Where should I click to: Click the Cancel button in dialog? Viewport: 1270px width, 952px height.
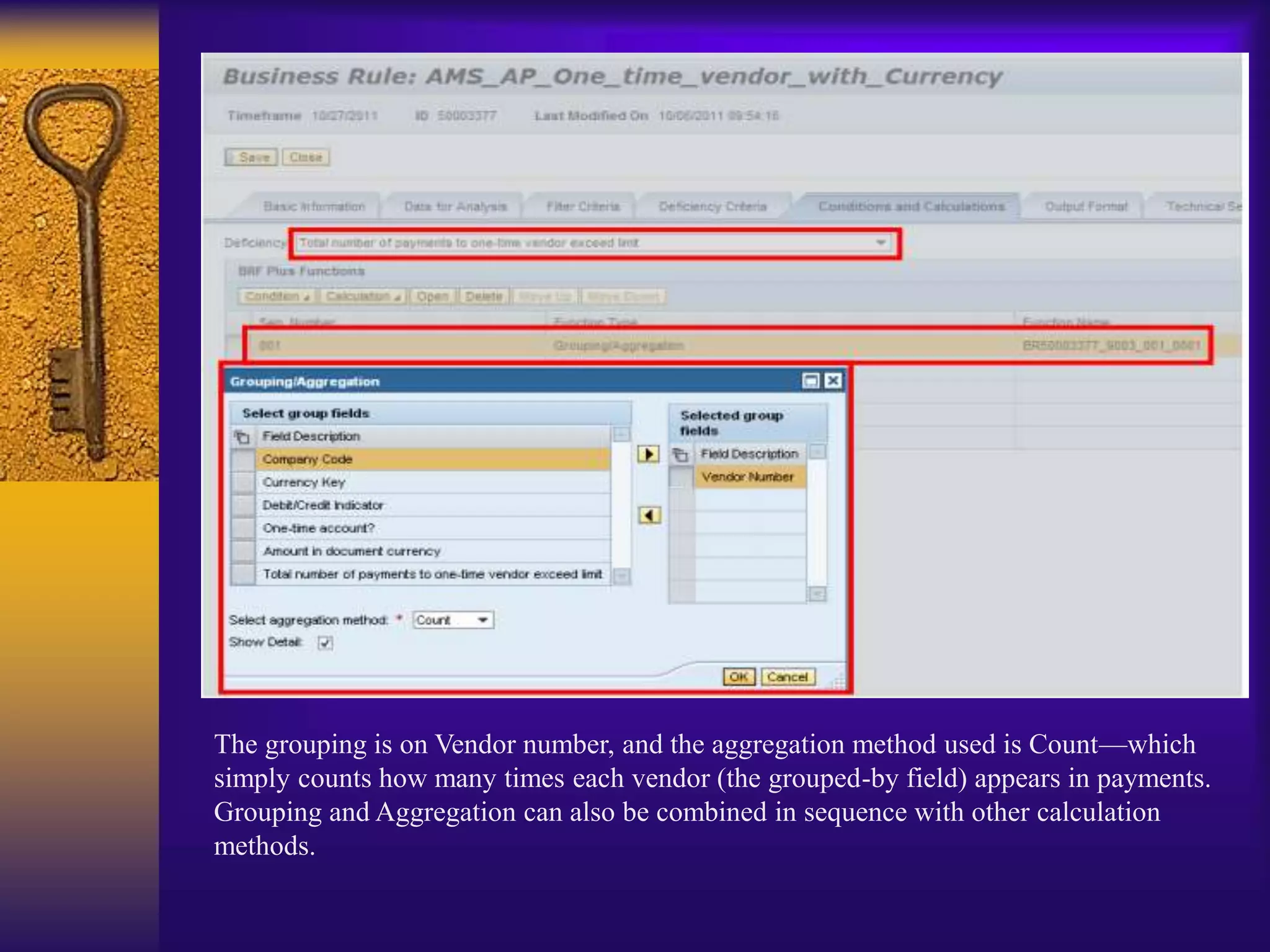pyautogui.click(x=787, y=677)
